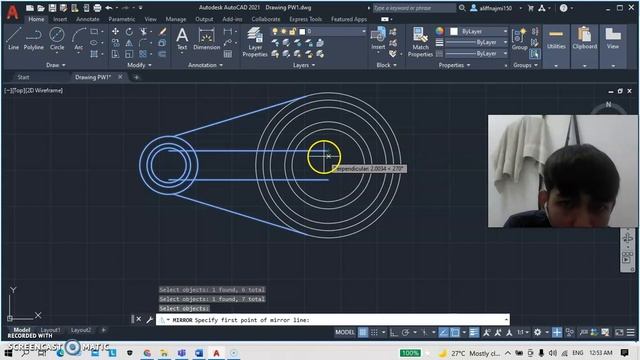This screenshot has height=360, width=640.
Task: Toggle object snap in status bar
Action: click(x=455, y=333)
